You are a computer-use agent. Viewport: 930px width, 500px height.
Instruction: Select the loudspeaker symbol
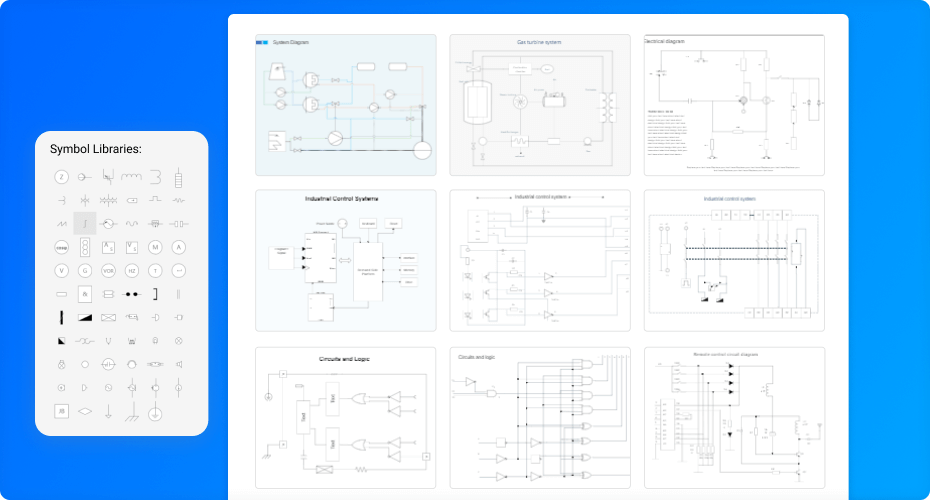pos(179,364)
